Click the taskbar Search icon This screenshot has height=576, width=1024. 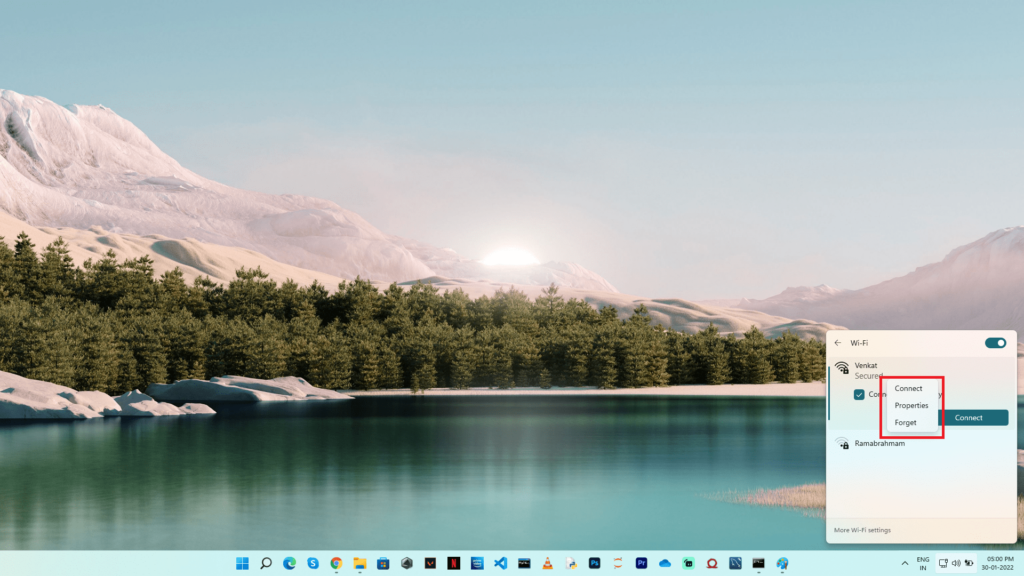[266, 563]
